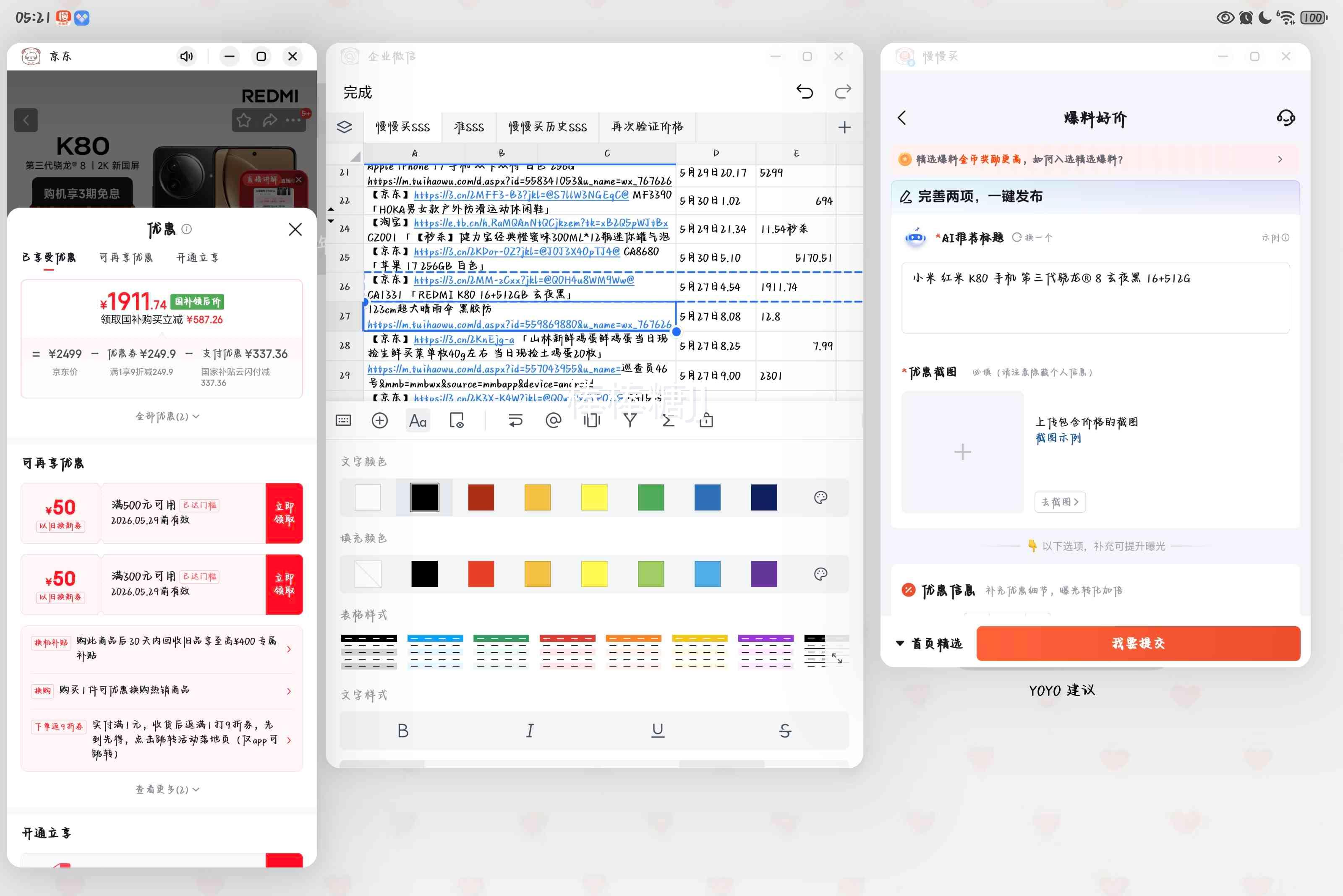Mute sound in the 京东 window title bar
Viewport: 1343px width, 896px height.
click(x=186, y=56)
